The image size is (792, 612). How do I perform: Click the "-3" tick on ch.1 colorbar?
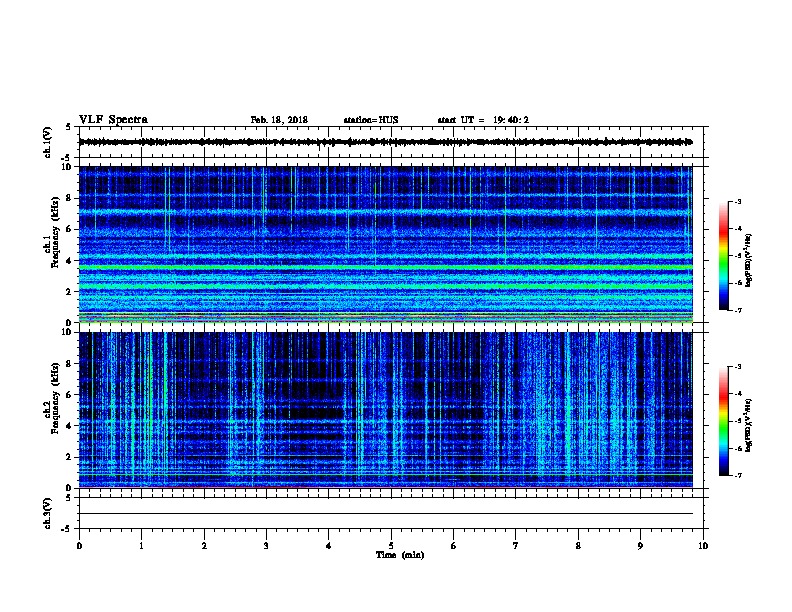737,201
